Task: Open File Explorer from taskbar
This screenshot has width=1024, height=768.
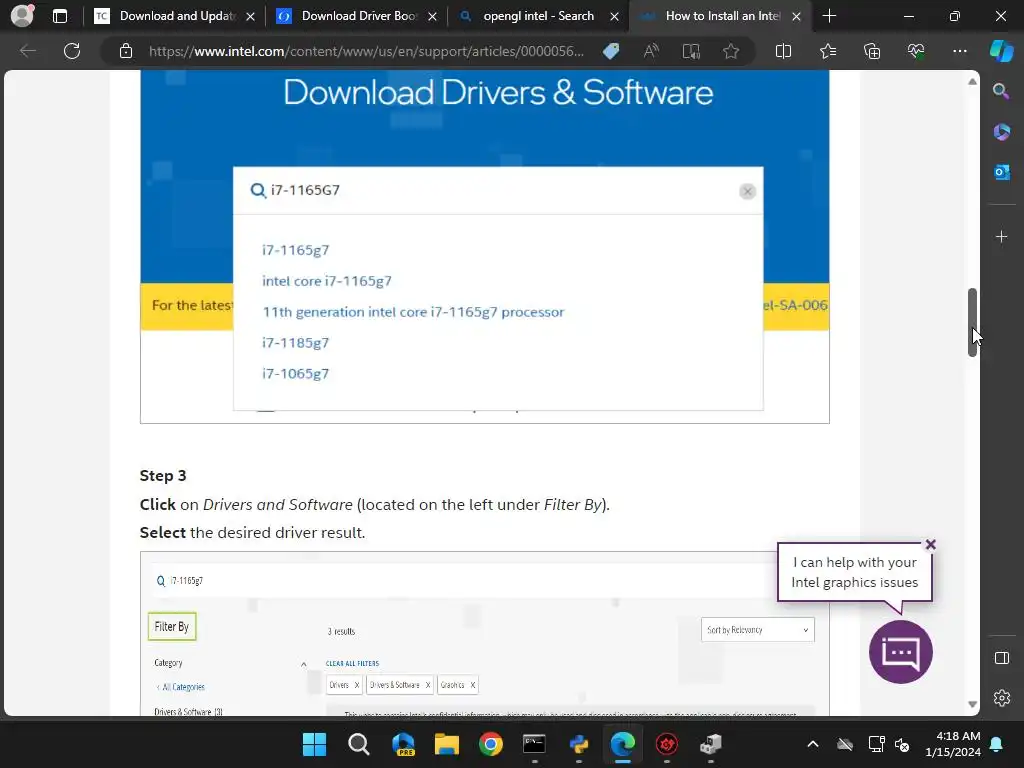Action: (x=447, y=744)
